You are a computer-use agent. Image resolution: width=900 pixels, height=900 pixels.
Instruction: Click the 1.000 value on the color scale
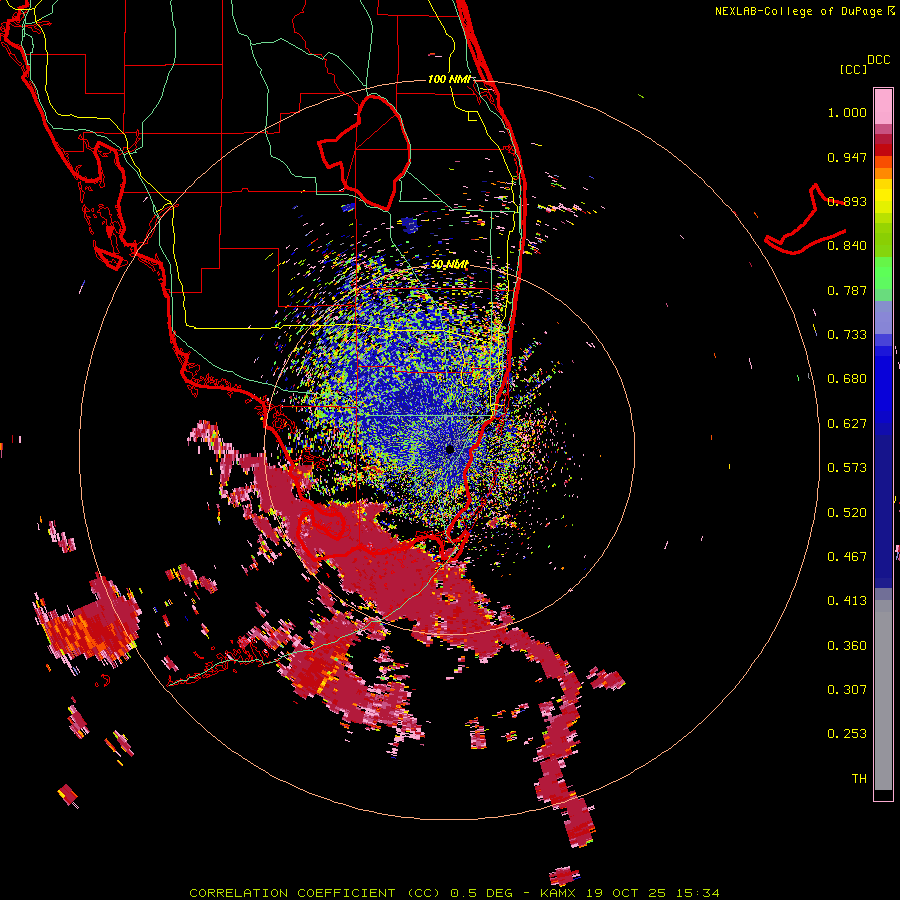[x=847, y=112]
